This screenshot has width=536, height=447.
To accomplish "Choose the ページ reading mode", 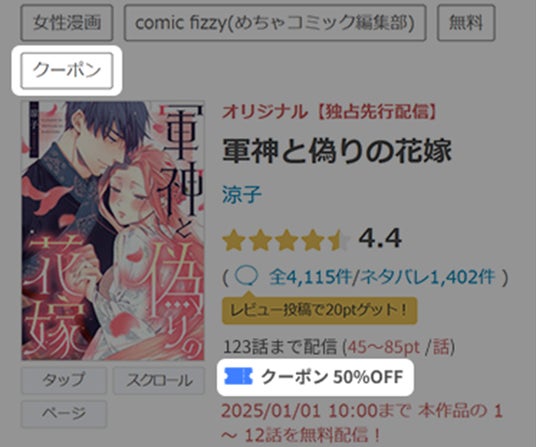I will click(x=64, y=414).
